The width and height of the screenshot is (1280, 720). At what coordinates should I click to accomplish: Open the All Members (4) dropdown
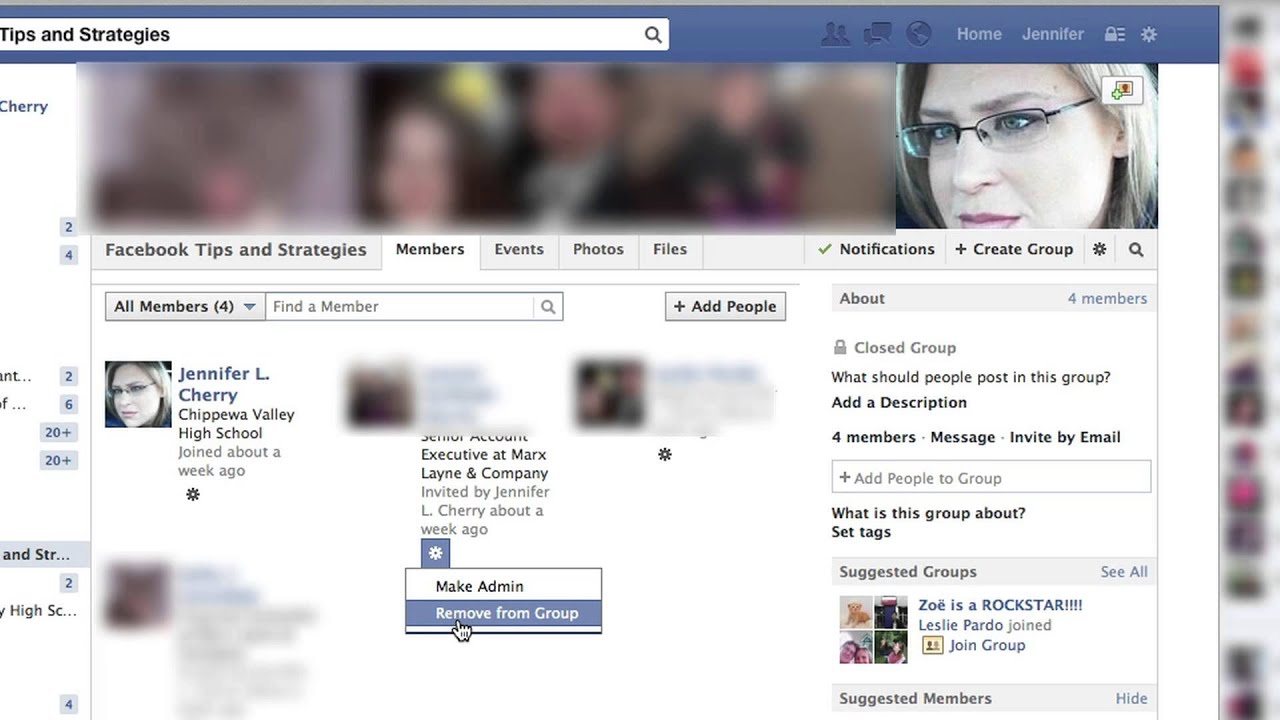coord(185,307)
